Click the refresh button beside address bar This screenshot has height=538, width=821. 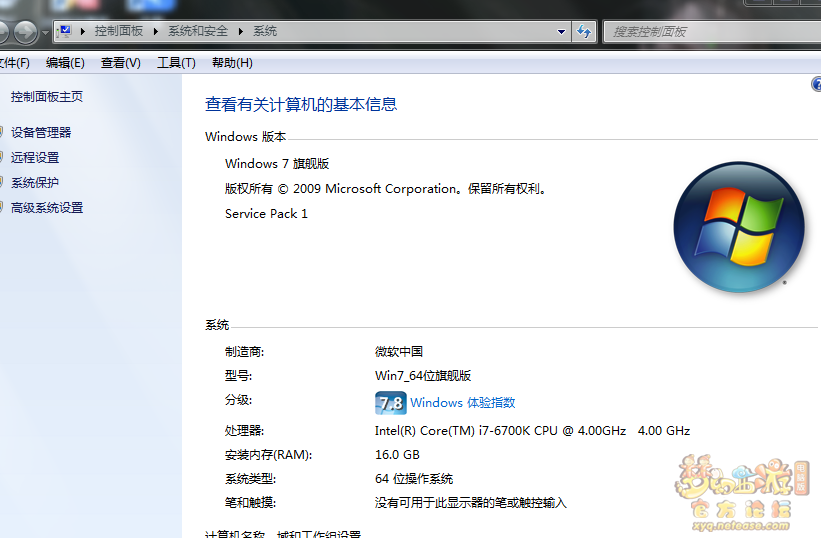pyautogui.click(x=584, y=31)
